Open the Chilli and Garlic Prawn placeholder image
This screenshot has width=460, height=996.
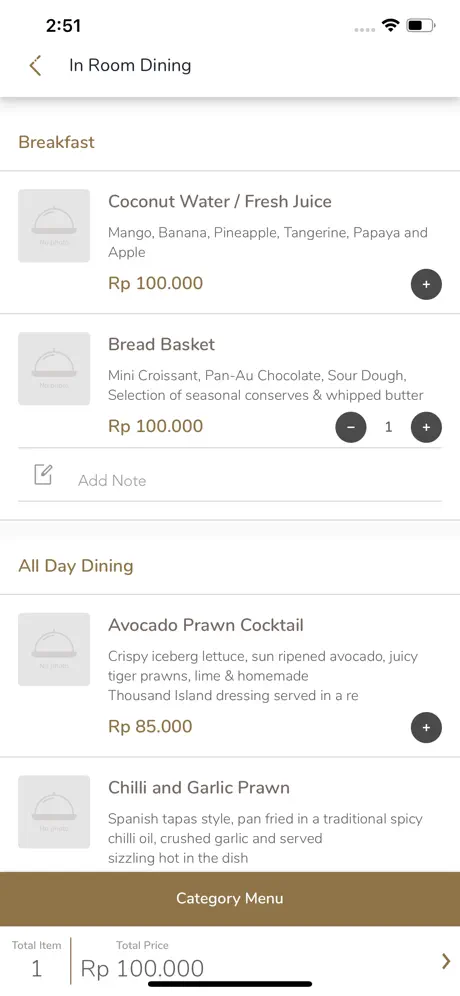tap(54, 812)
